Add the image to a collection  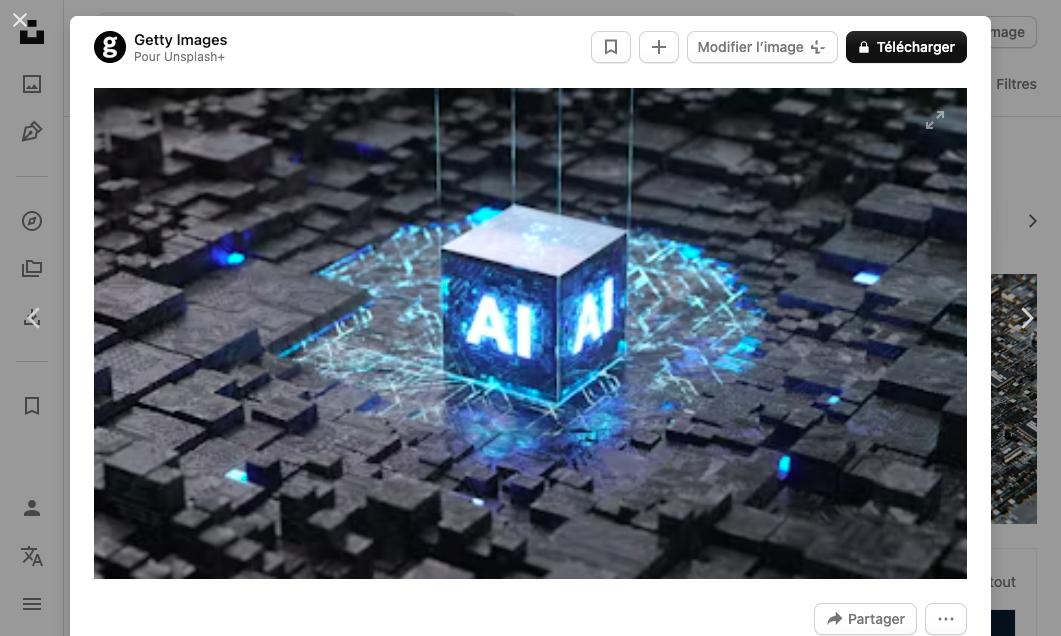click(x=659, y=47)
